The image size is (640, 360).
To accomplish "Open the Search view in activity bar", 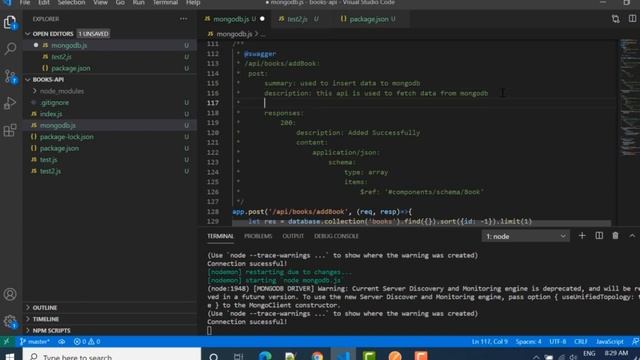I will point(10,49).
